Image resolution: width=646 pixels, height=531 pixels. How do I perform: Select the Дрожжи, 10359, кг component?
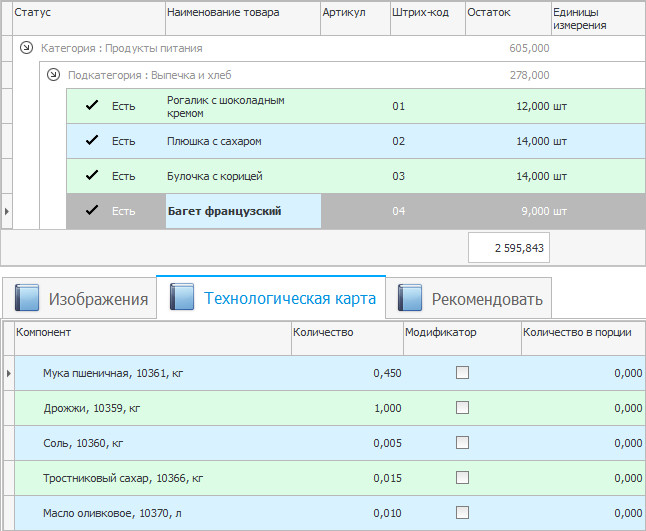[330, 408]
